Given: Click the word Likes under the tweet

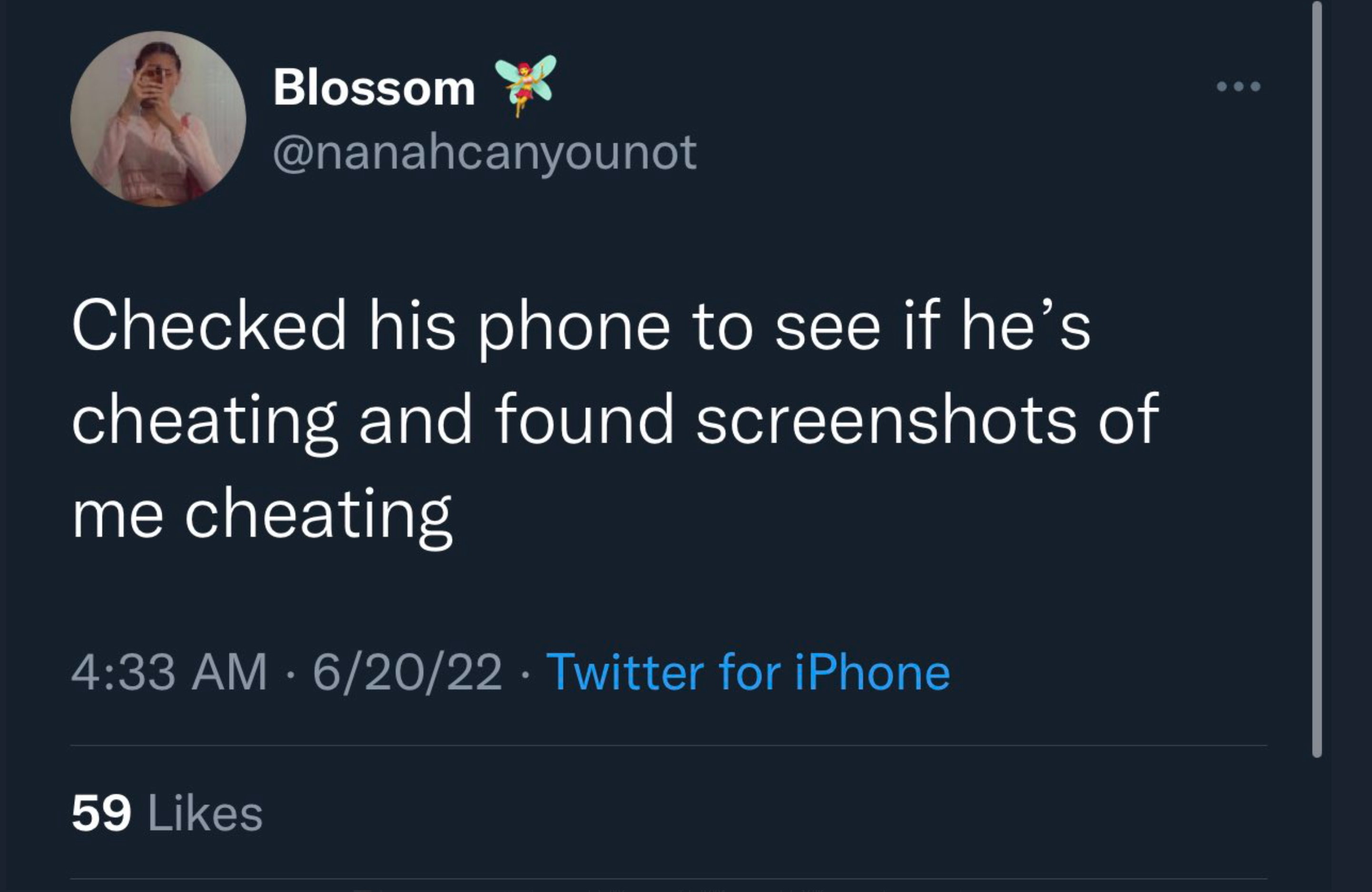Looking at the screenshot, I should tap(205, 813).
